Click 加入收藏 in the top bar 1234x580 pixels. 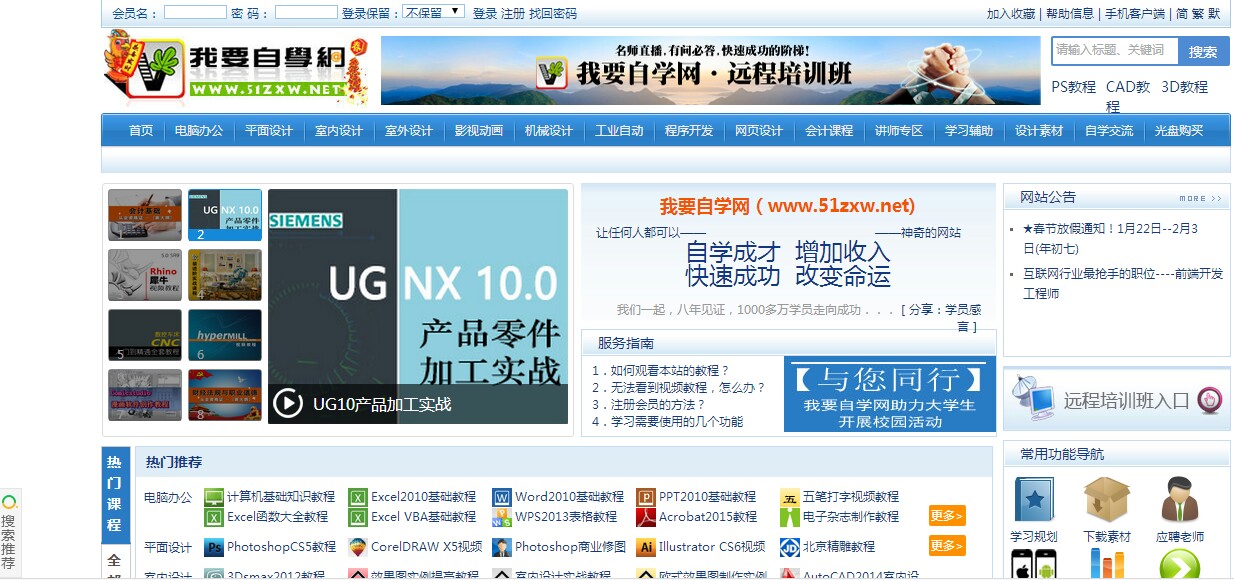tap(1011, 13)
